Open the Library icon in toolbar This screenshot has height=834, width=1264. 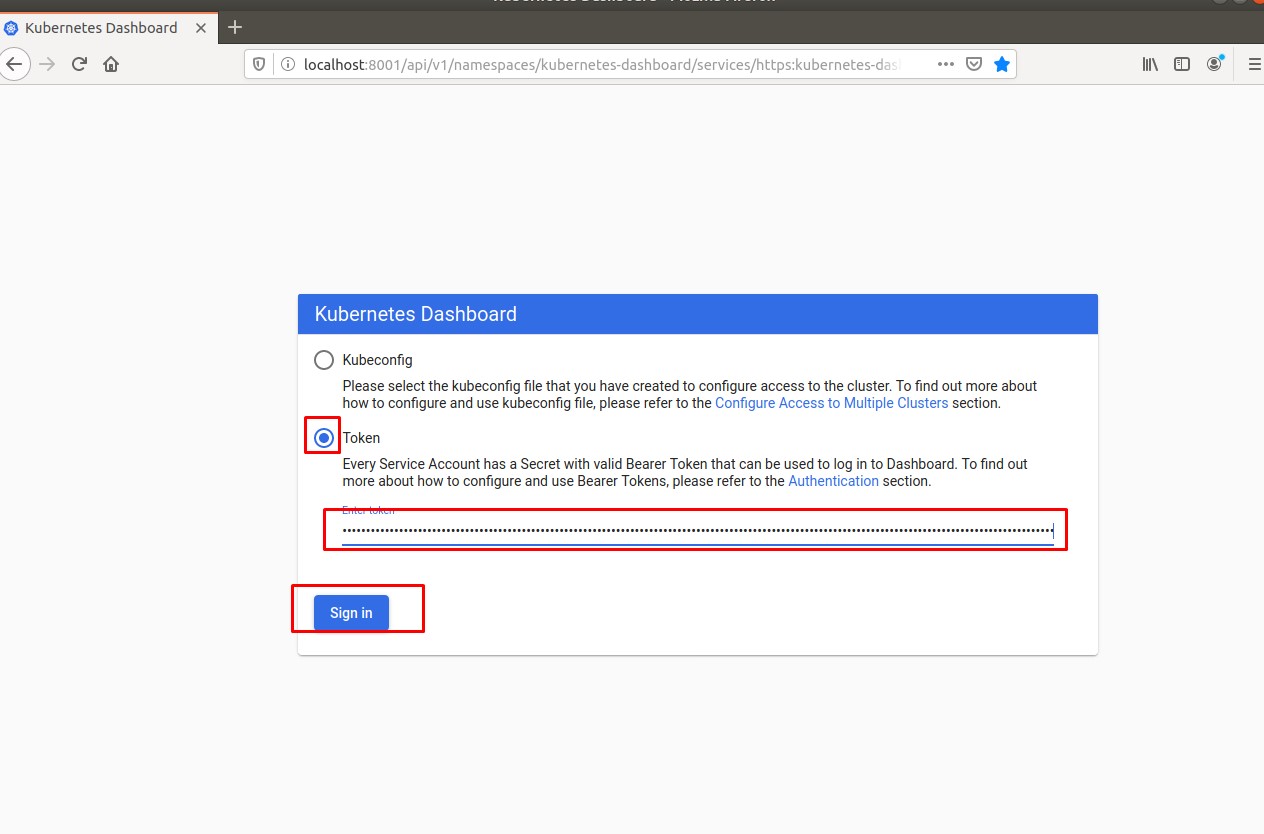(x=1151, y=64)
